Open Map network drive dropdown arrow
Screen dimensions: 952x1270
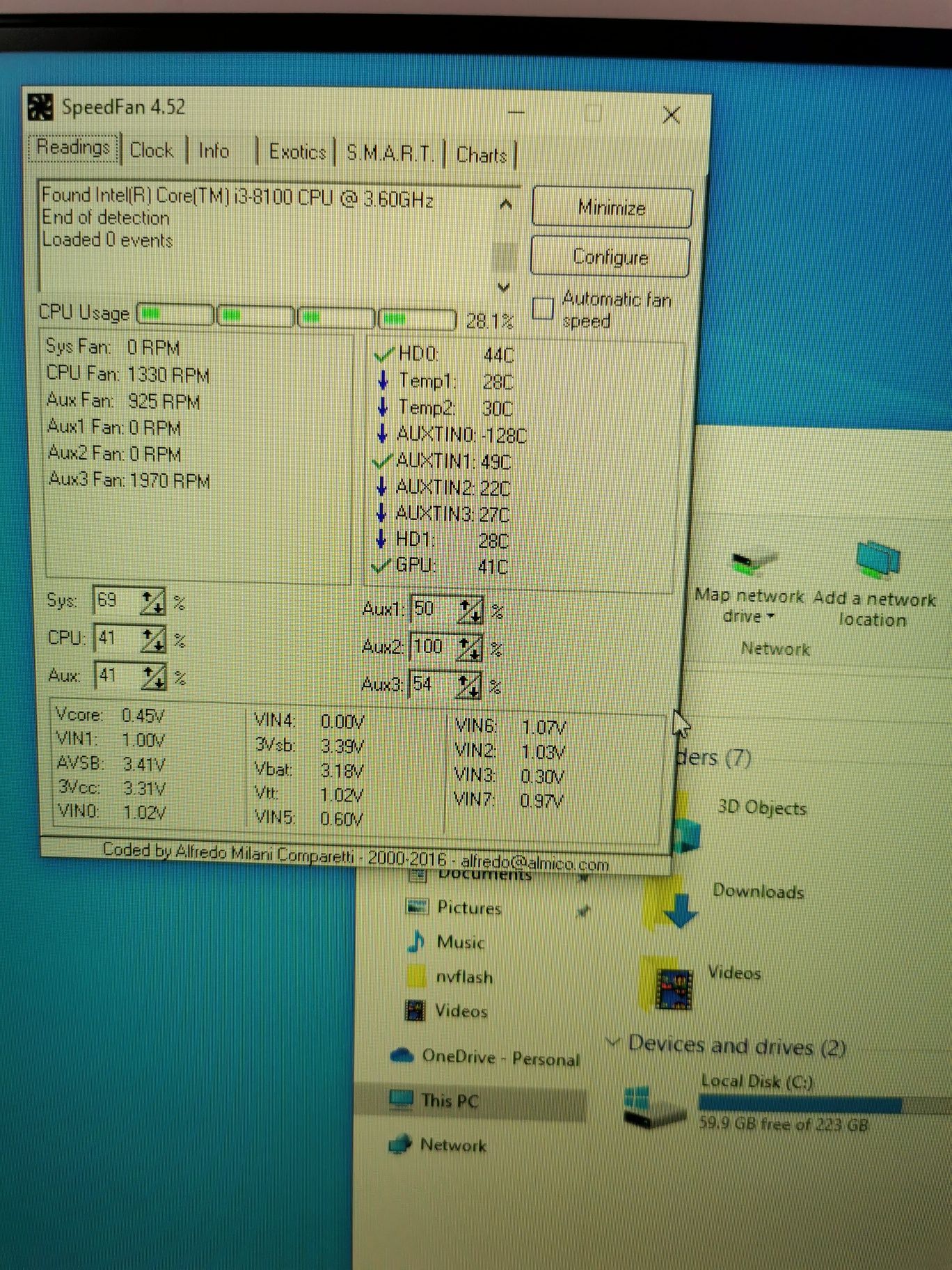tap(770, 616)
